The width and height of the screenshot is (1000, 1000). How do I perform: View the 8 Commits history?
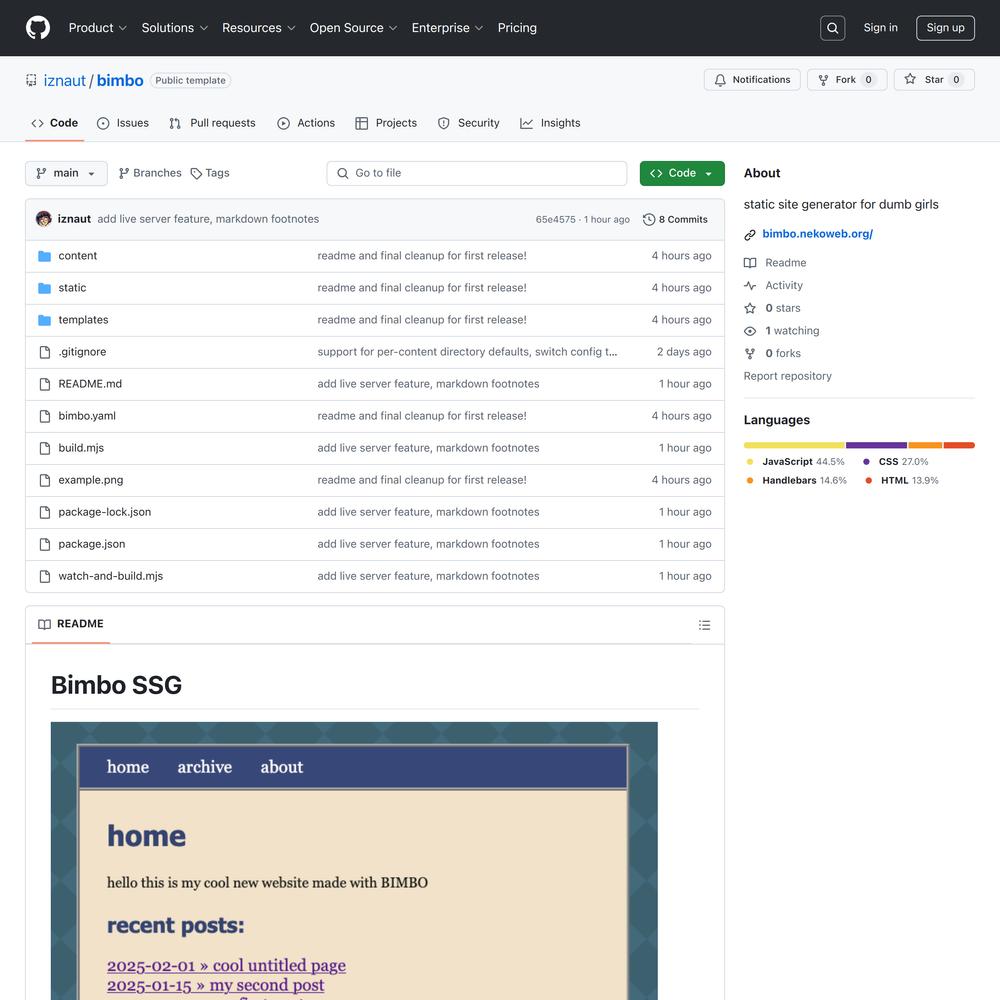675,219
